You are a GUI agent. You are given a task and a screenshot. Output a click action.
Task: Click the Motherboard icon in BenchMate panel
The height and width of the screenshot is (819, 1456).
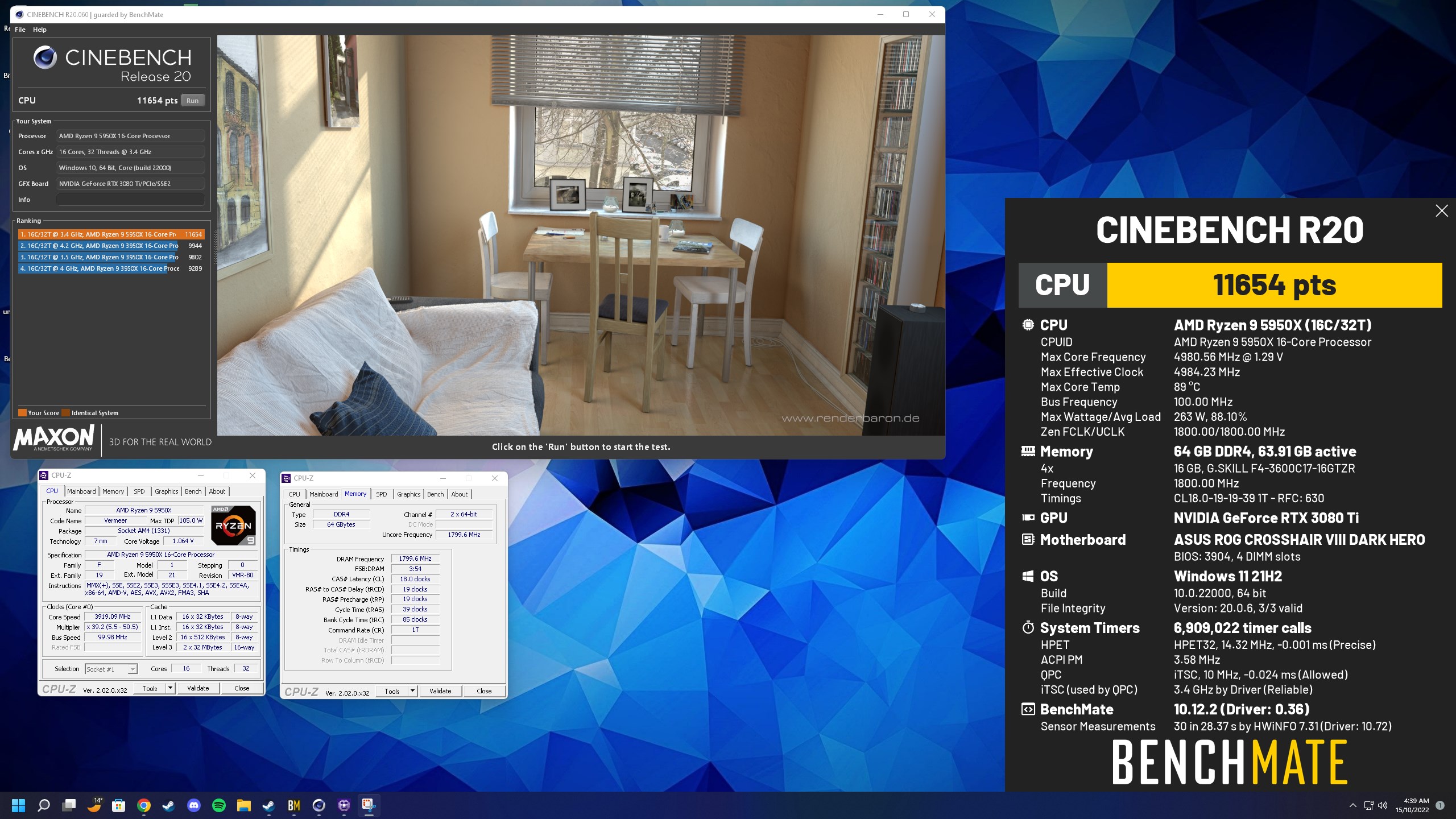click(x=1028, y=539)
